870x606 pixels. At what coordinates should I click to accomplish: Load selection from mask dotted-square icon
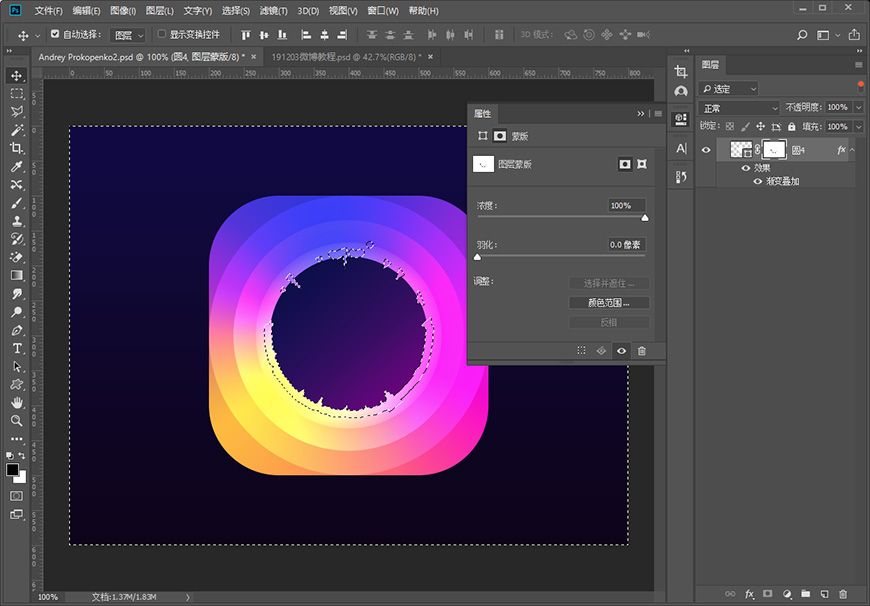581,351
